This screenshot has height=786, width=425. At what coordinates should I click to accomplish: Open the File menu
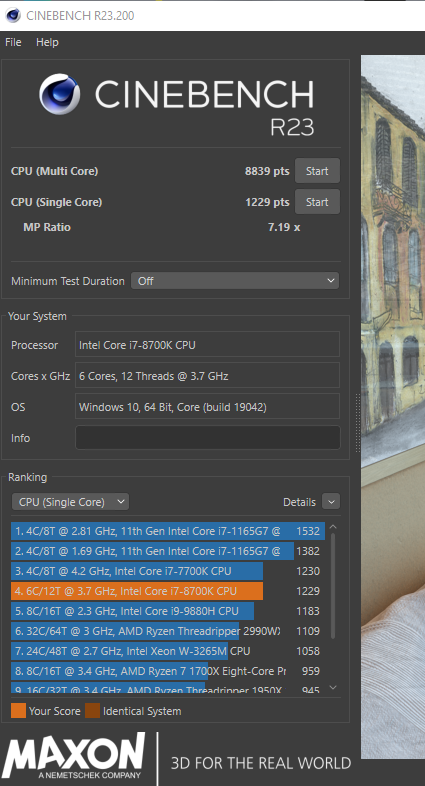coord(13,43)
